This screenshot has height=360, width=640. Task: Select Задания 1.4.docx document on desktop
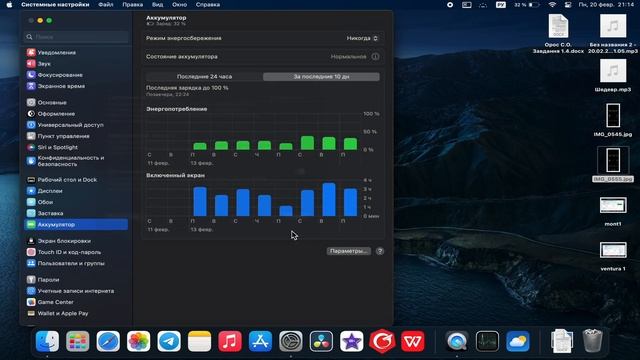point(558,34)
